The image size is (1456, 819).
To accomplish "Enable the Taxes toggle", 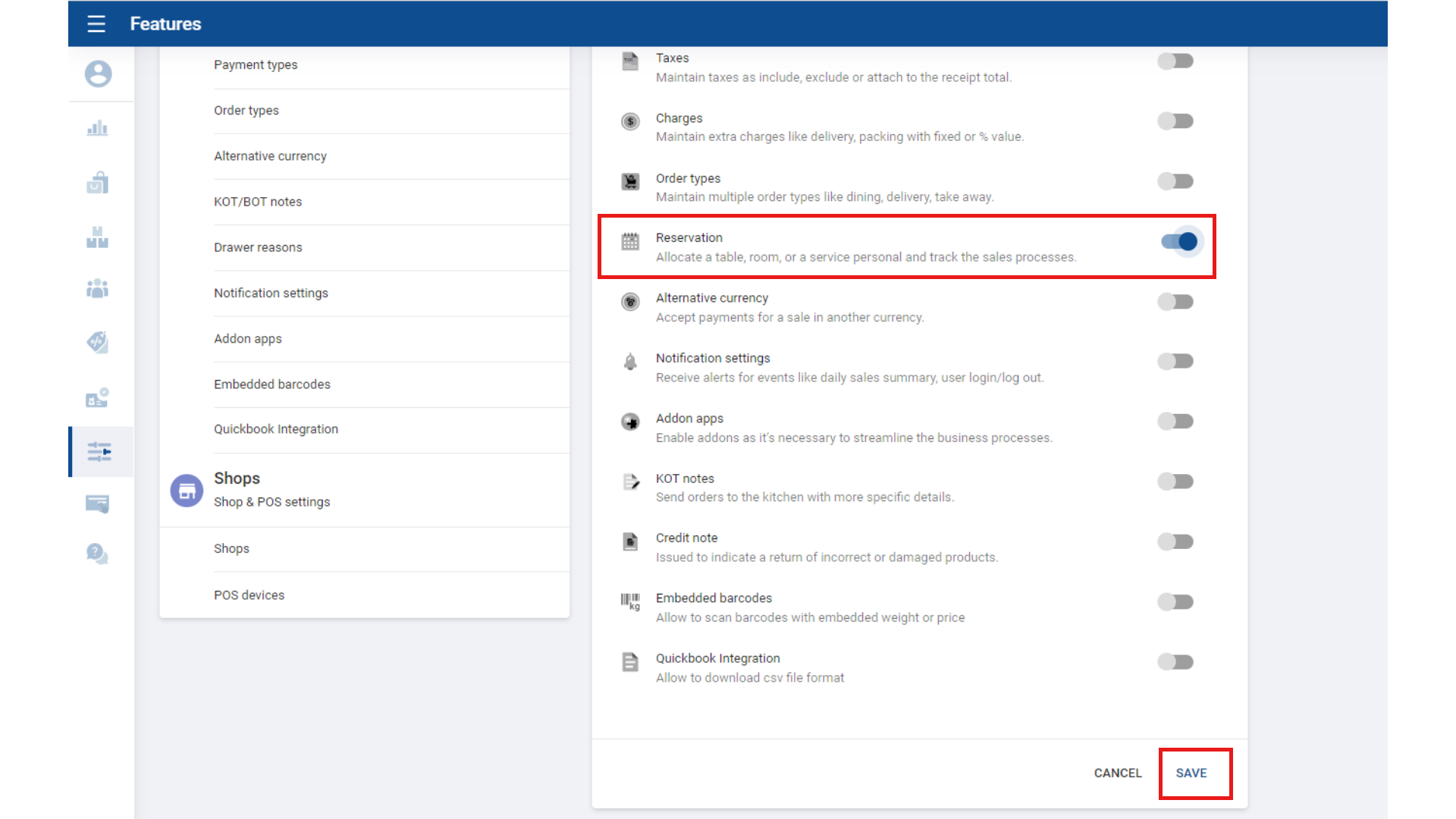I will (x=1175, y=61).
